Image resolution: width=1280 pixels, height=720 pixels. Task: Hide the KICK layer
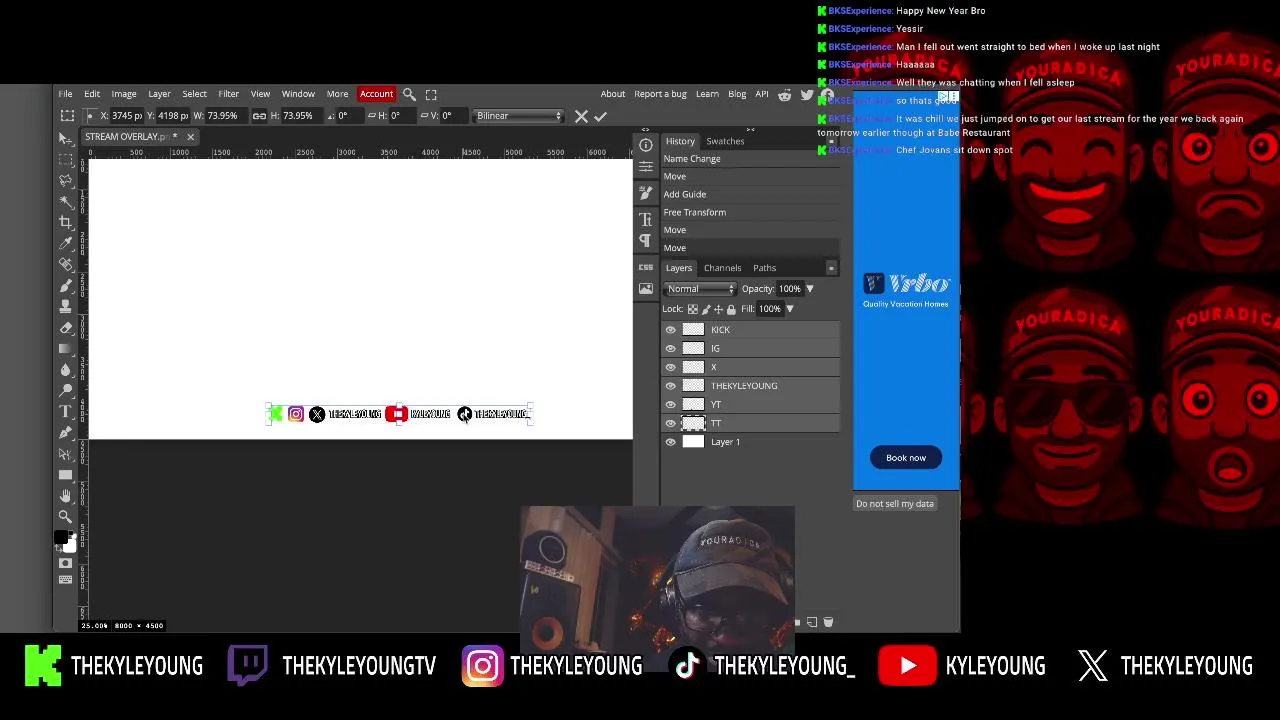coord(671,330)
